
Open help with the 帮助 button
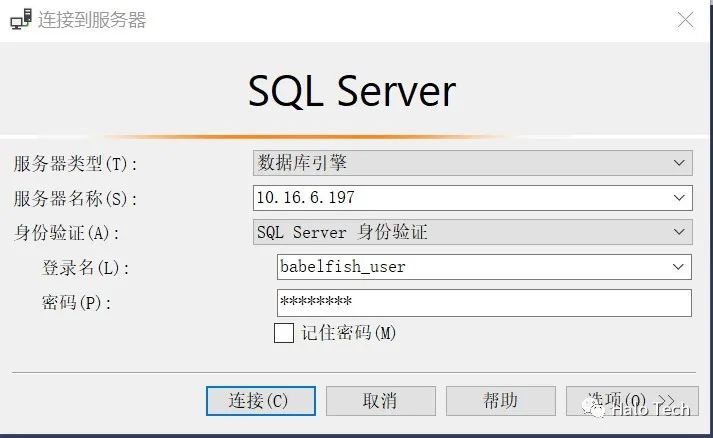click(x=501, y=401)
